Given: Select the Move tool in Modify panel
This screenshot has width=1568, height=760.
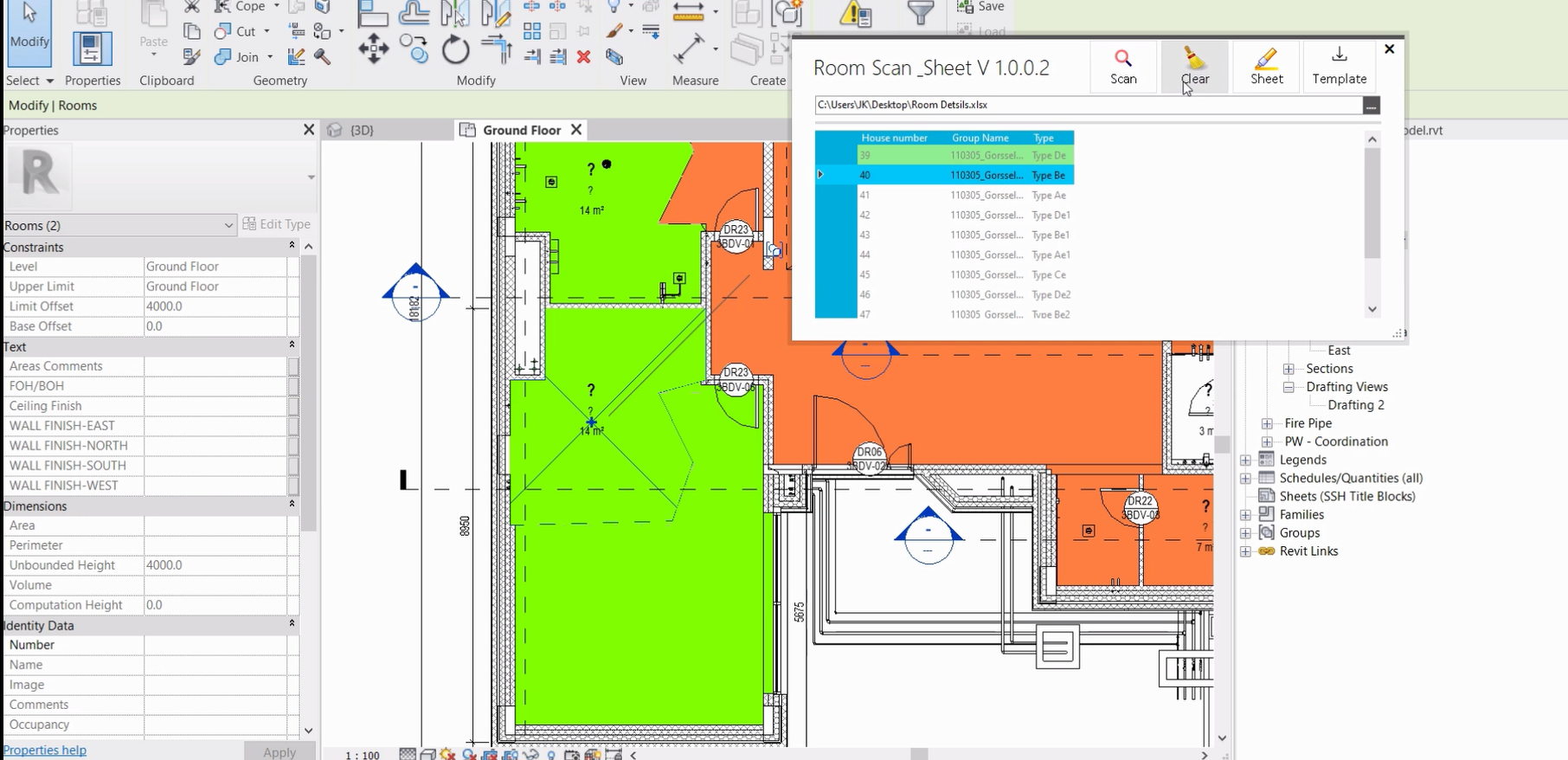Looking at the screenshot, I should [x=373, y=49].
